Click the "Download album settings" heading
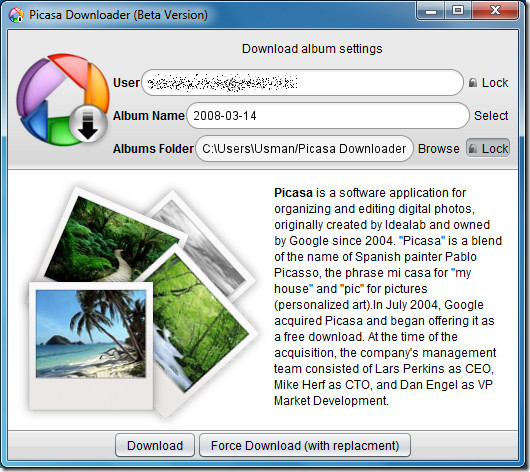Viewport: 530px width, 472px height. pyautogui.click(x=312, y=49)
